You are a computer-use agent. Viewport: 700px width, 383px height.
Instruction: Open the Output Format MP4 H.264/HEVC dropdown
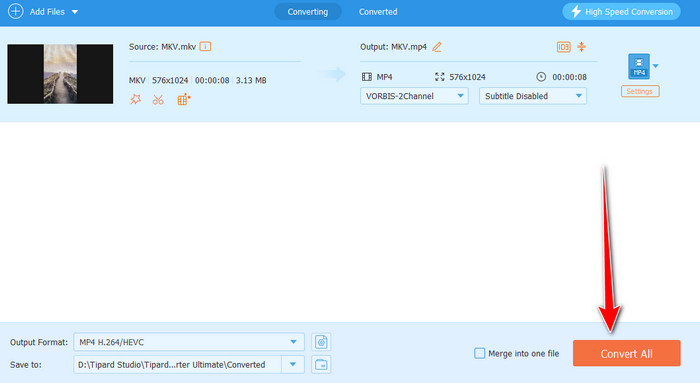(189, 342)
